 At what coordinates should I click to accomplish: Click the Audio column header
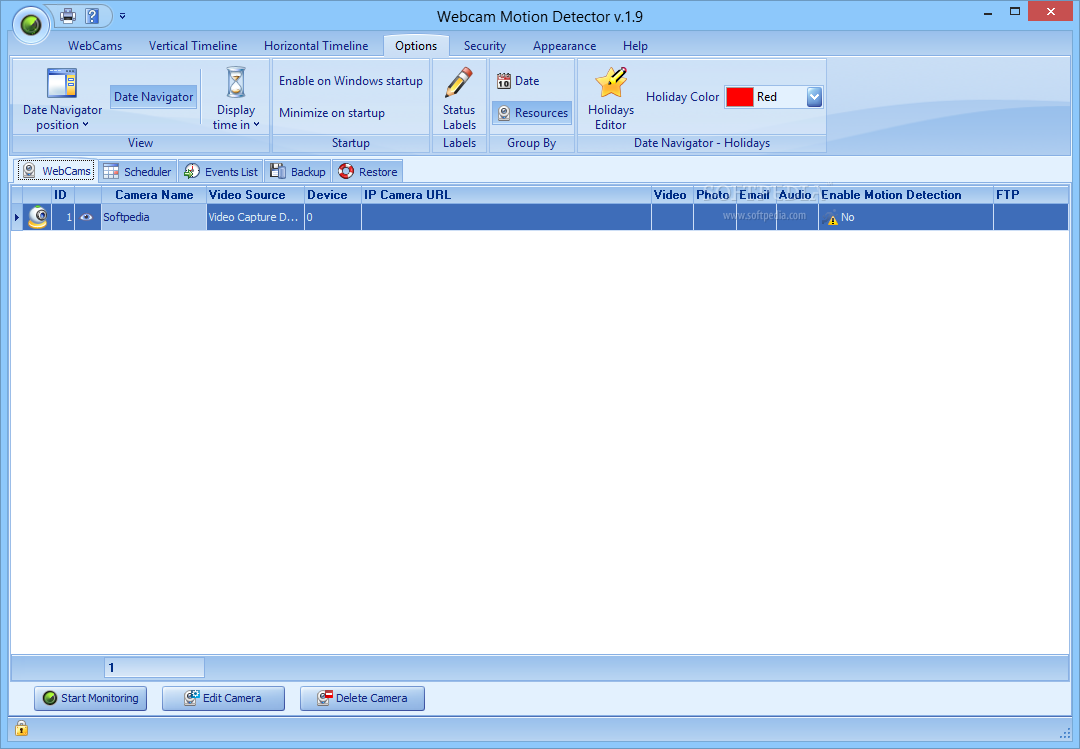(797, 195)
